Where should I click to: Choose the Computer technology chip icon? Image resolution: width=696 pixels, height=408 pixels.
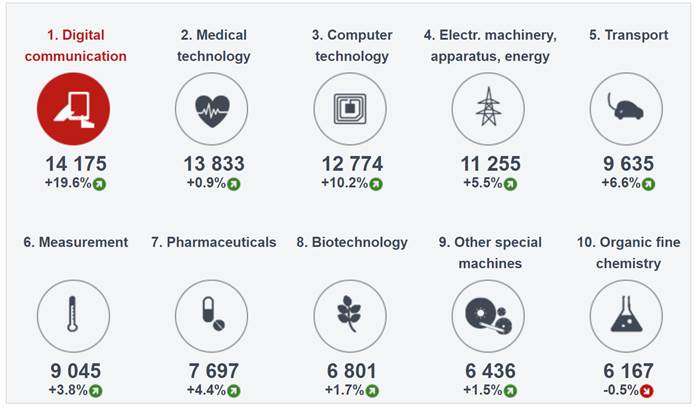[x=350, y=109]
